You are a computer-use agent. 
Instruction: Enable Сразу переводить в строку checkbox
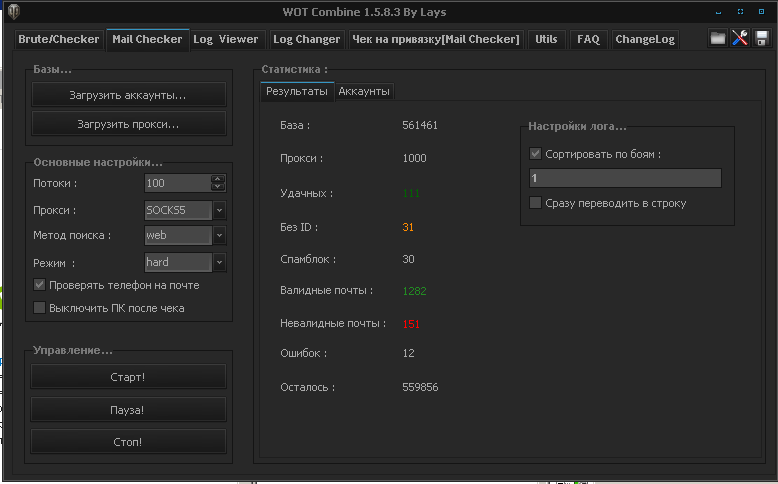(x=535, y=203)
